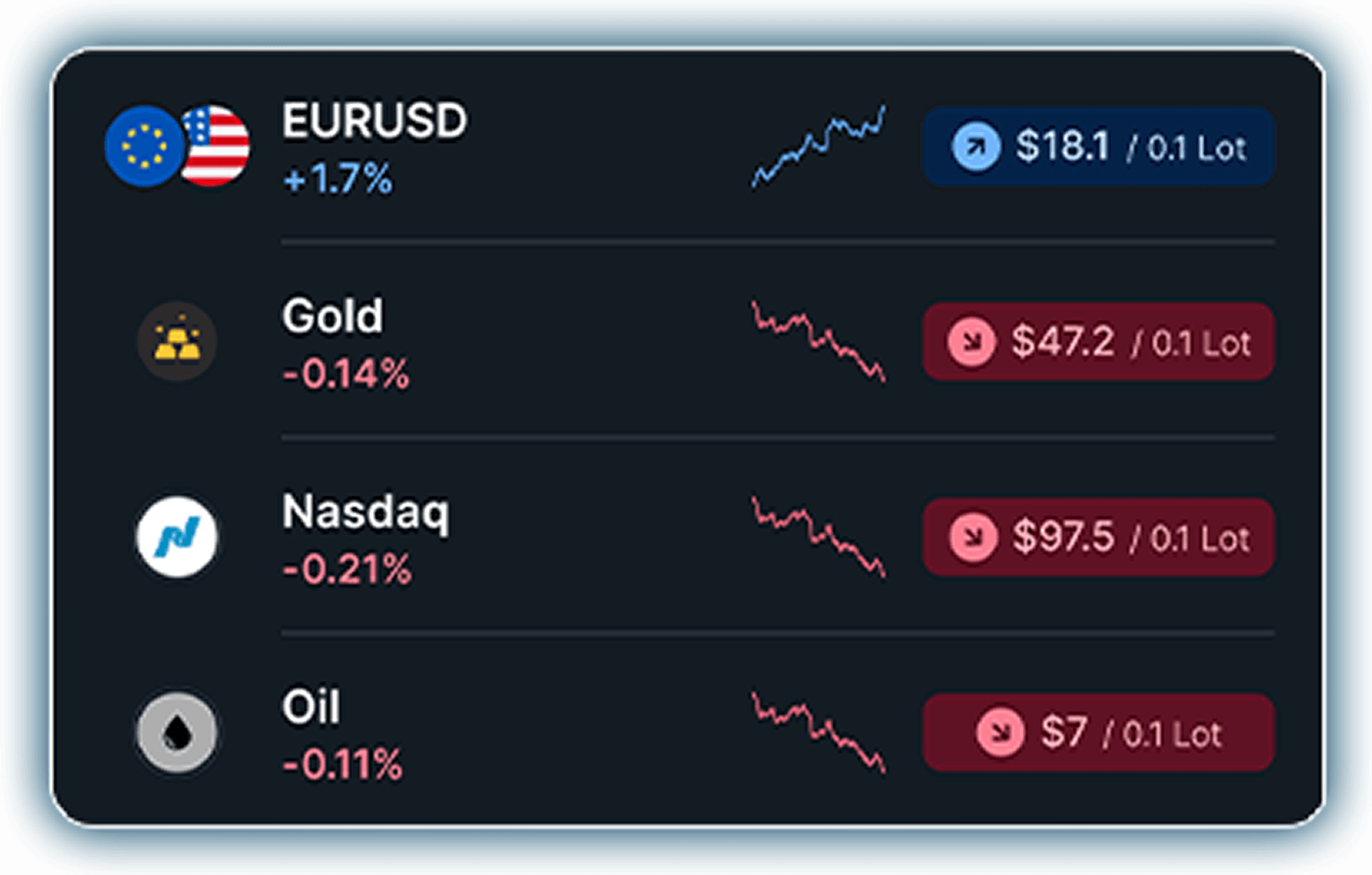This screenshot has width=1372, height=875.
Task: Click the red down-arrow icon for Nasdaq
Action: click(972, 537)
